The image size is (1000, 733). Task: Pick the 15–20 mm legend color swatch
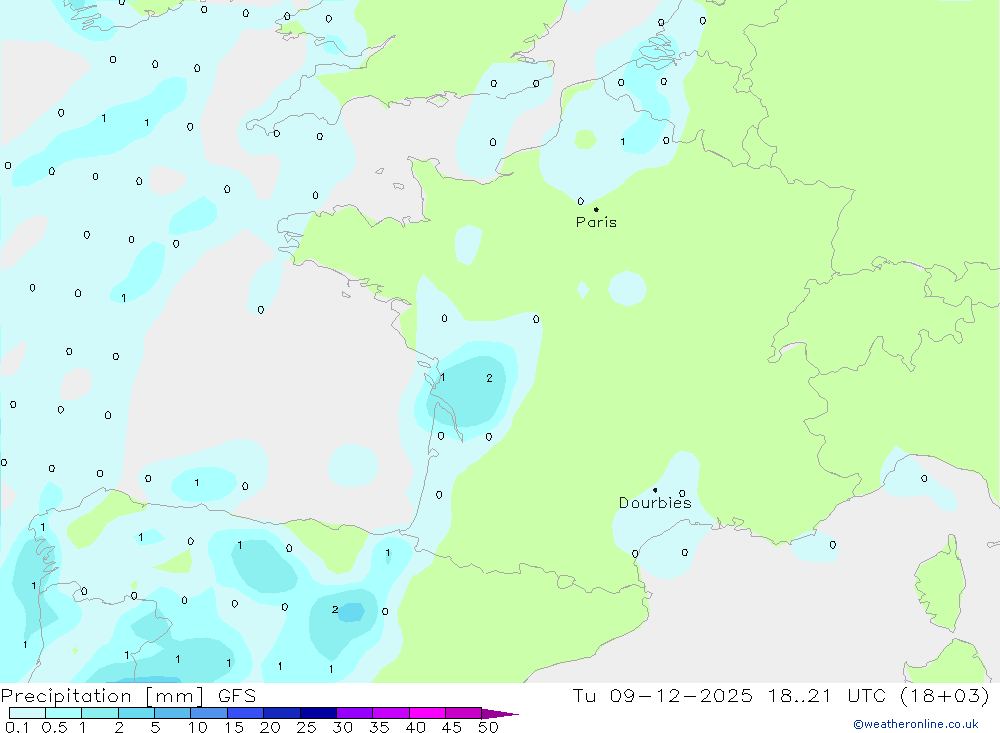coord(245,713)
